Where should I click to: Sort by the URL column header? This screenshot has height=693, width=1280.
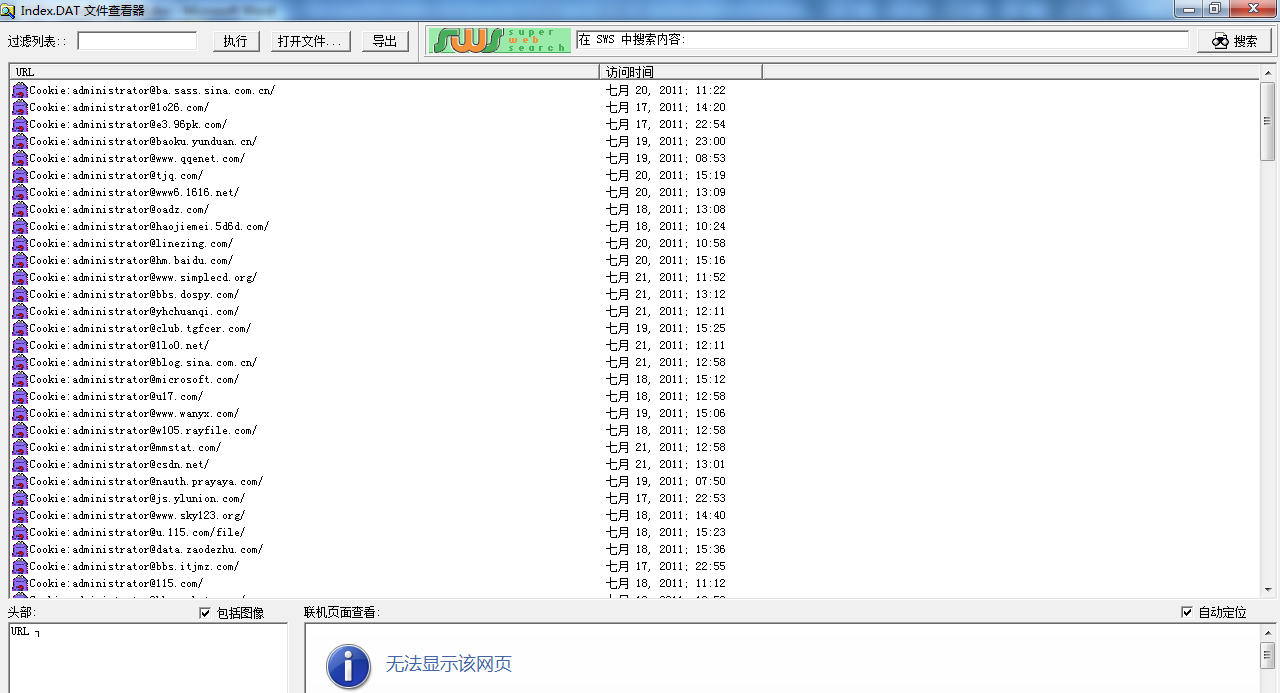point(305,72)
